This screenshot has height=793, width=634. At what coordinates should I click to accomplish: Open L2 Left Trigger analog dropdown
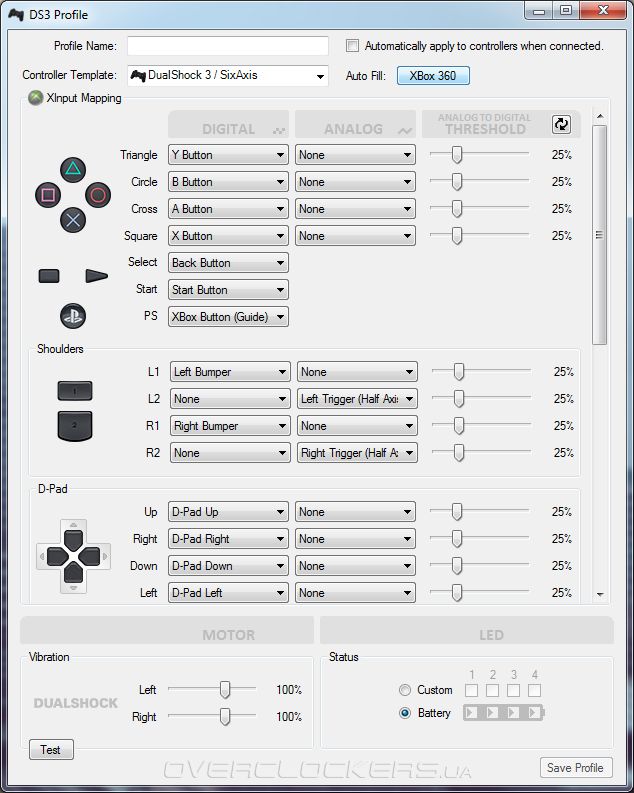pyautogui.click(x=357, y=399)
